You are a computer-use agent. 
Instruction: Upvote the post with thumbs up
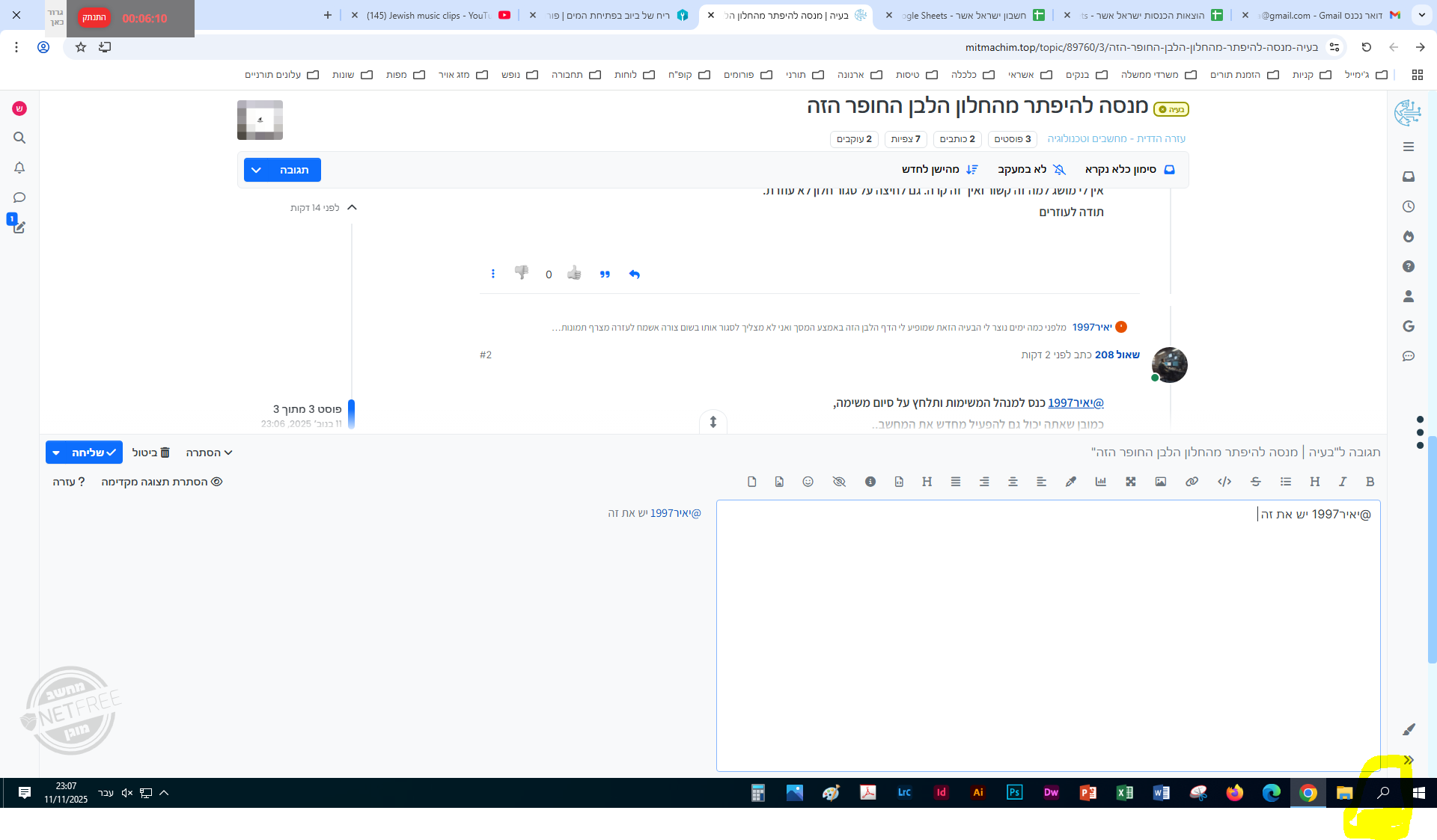tap(574, 274)
